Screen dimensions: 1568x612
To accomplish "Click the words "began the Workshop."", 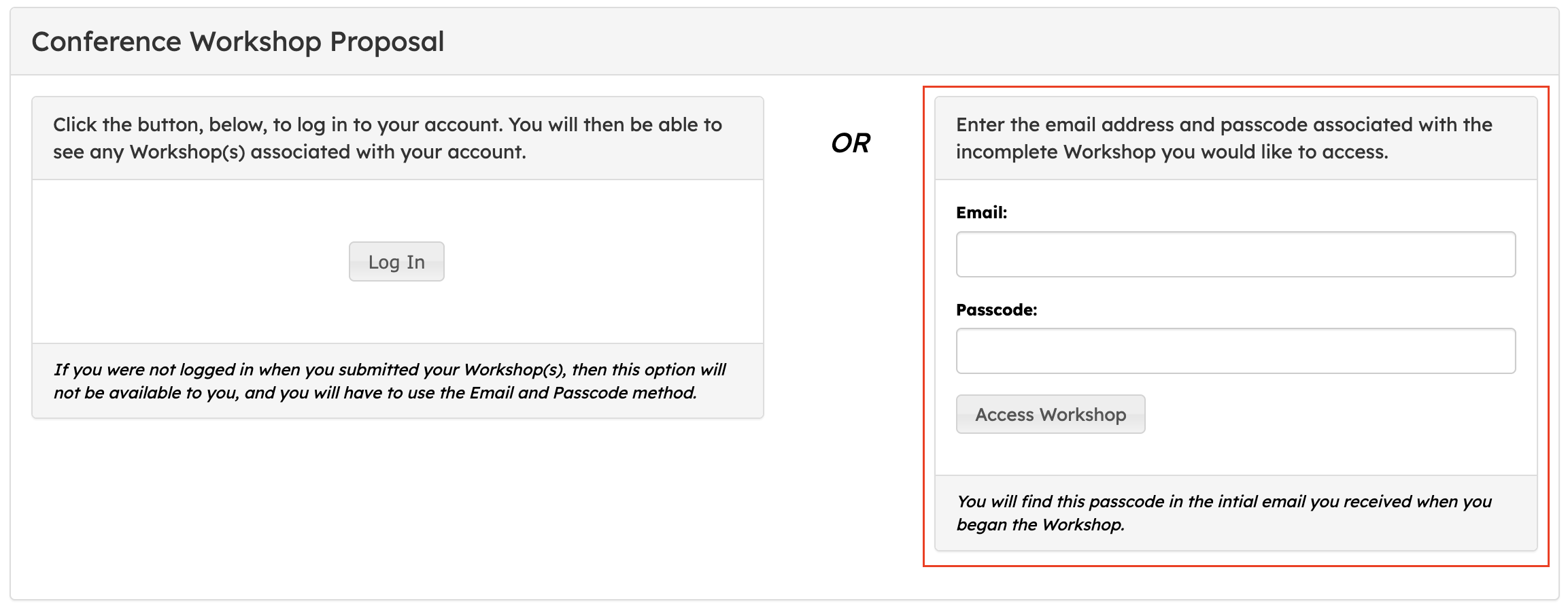I will click(x=1040, y=525).
